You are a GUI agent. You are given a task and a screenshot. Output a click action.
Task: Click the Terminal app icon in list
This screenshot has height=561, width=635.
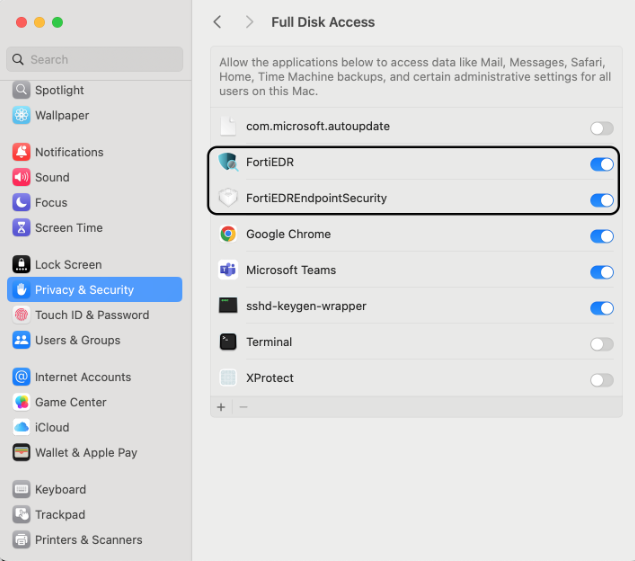pos(228,343)
